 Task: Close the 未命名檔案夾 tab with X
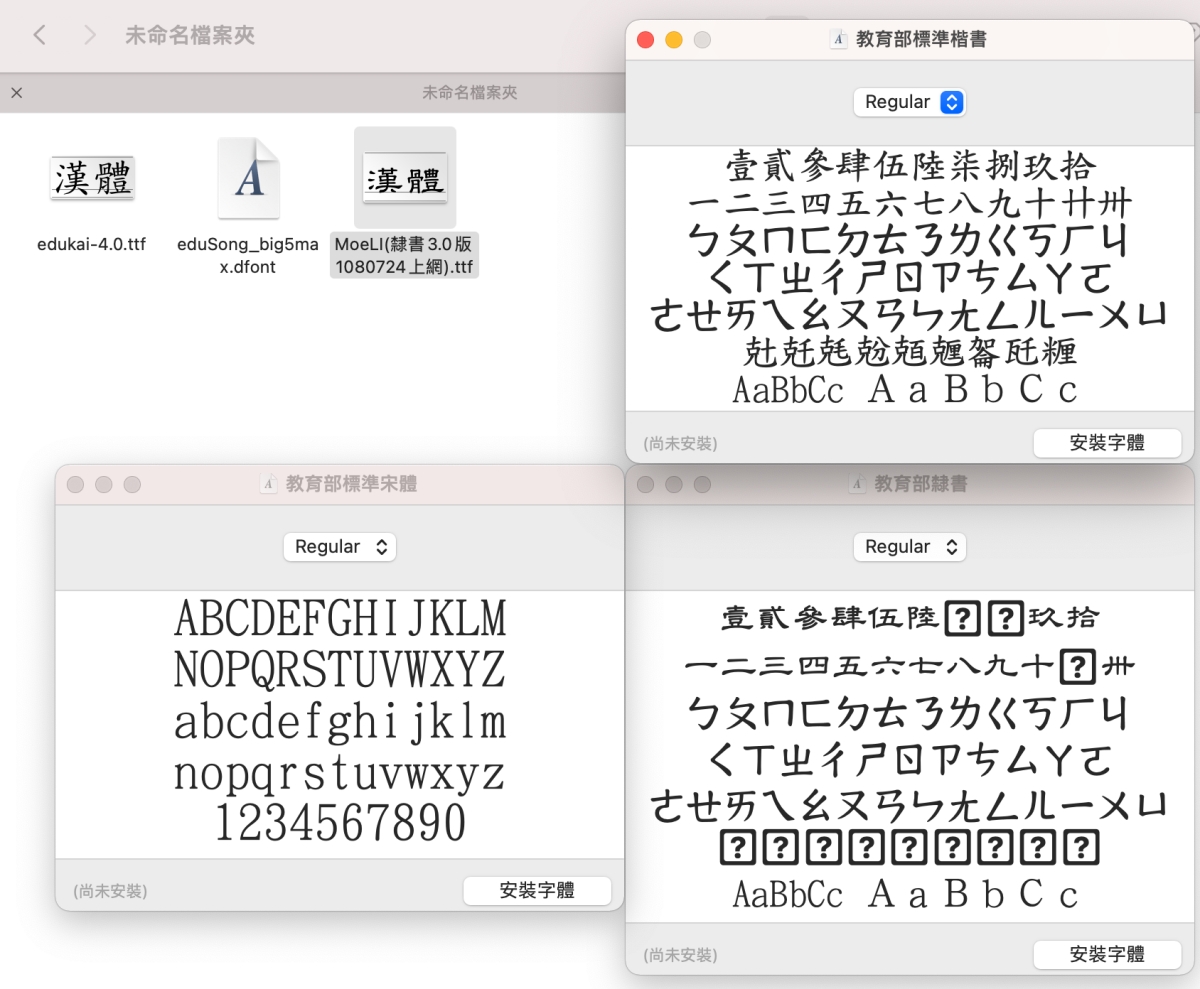pos(16,93)
